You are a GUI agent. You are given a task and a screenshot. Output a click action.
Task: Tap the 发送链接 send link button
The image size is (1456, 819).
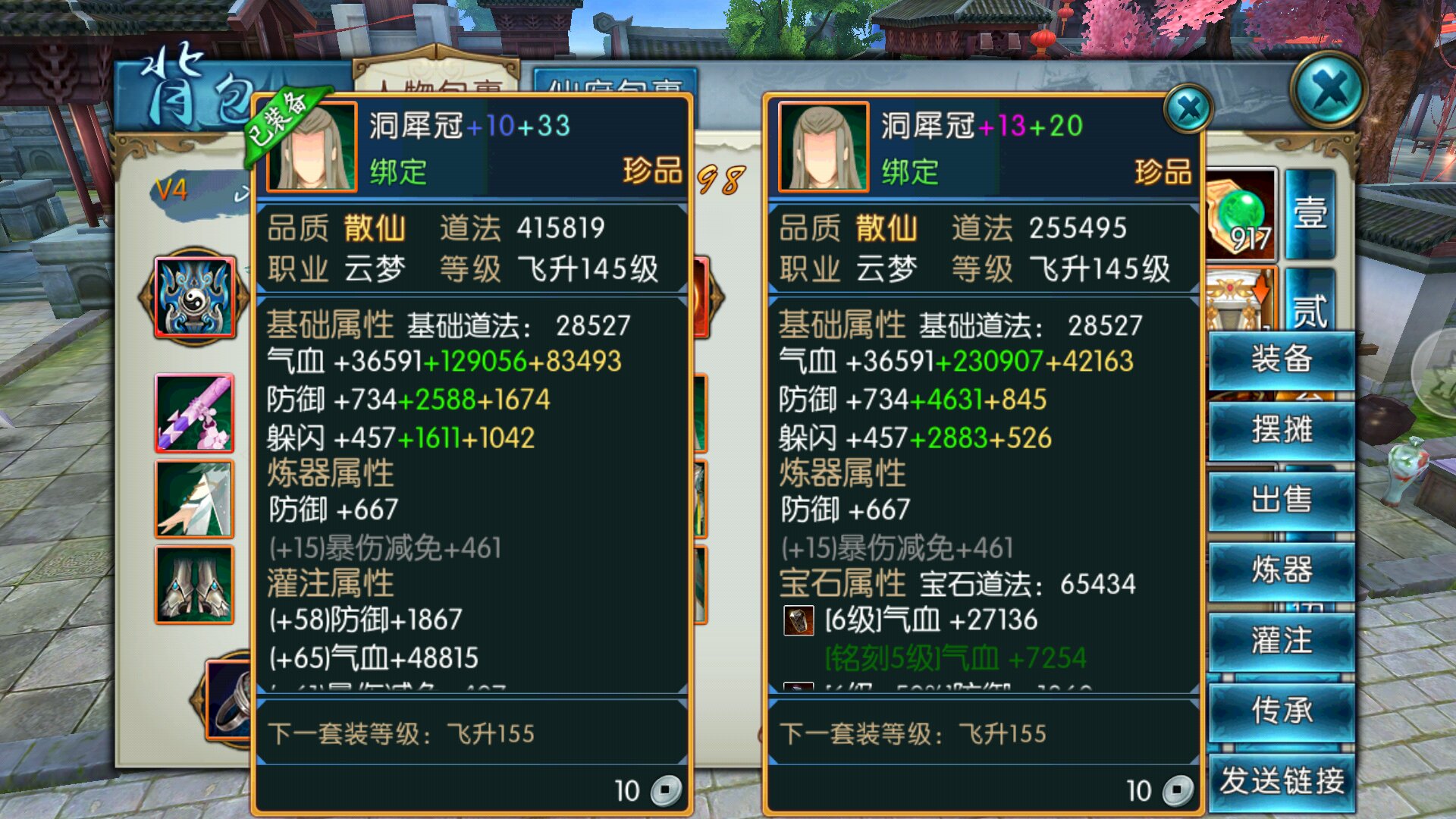1282,781
